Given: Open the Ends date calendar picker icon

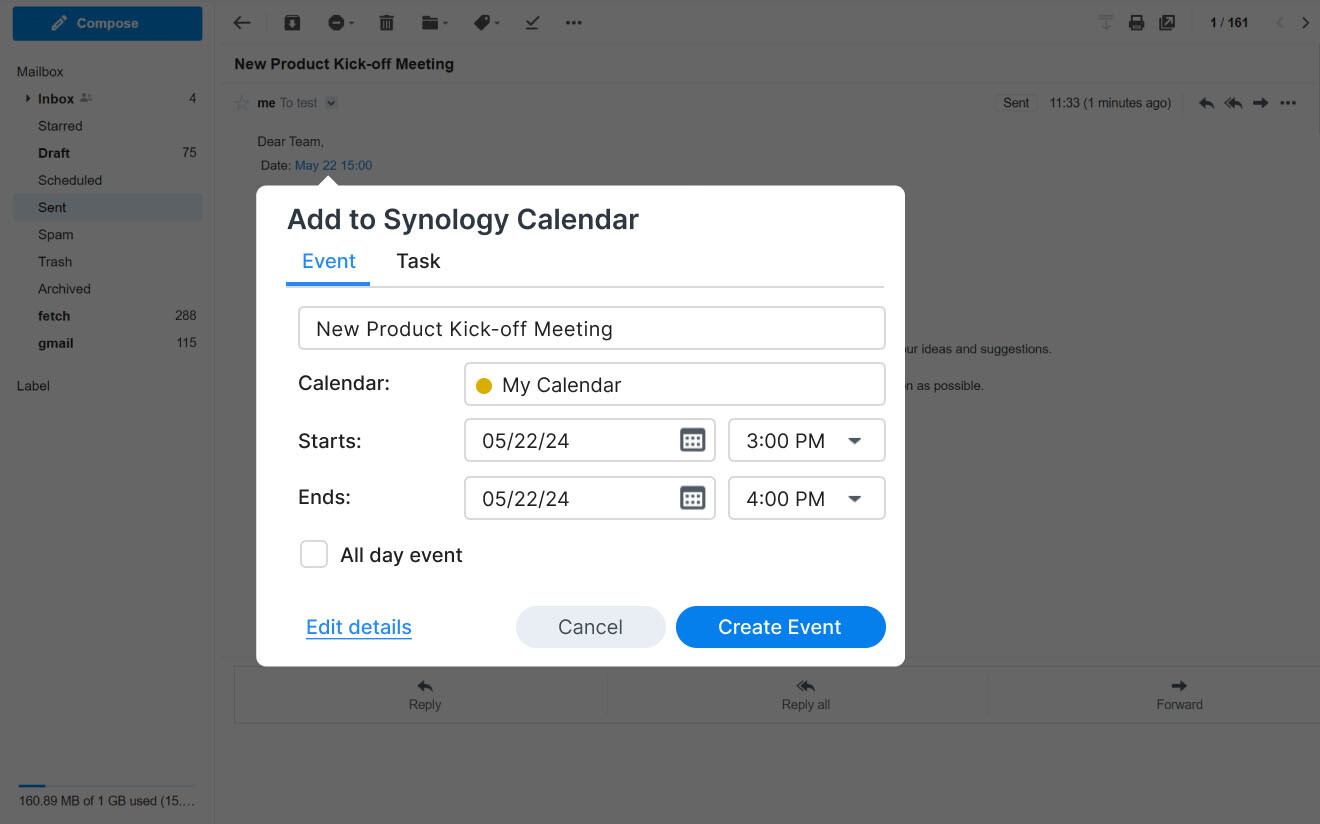Looking at the screenshot, I should 692,498.
